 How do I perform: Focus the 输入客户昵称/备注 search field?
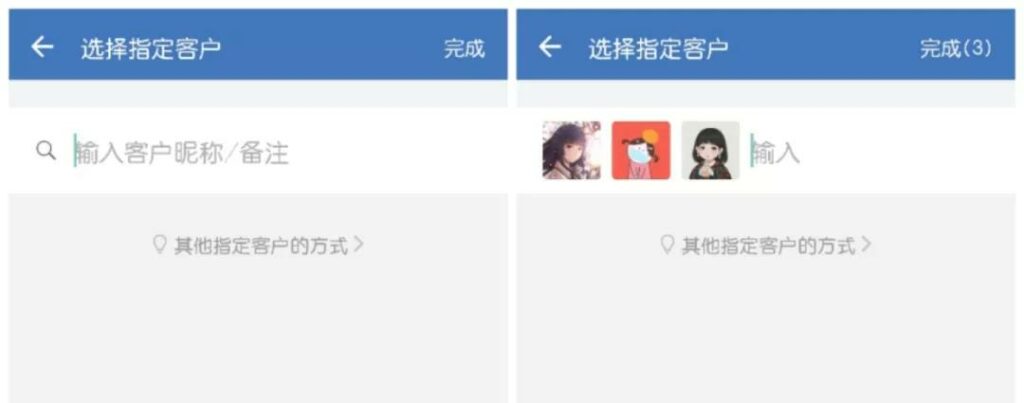click(258, 151)
